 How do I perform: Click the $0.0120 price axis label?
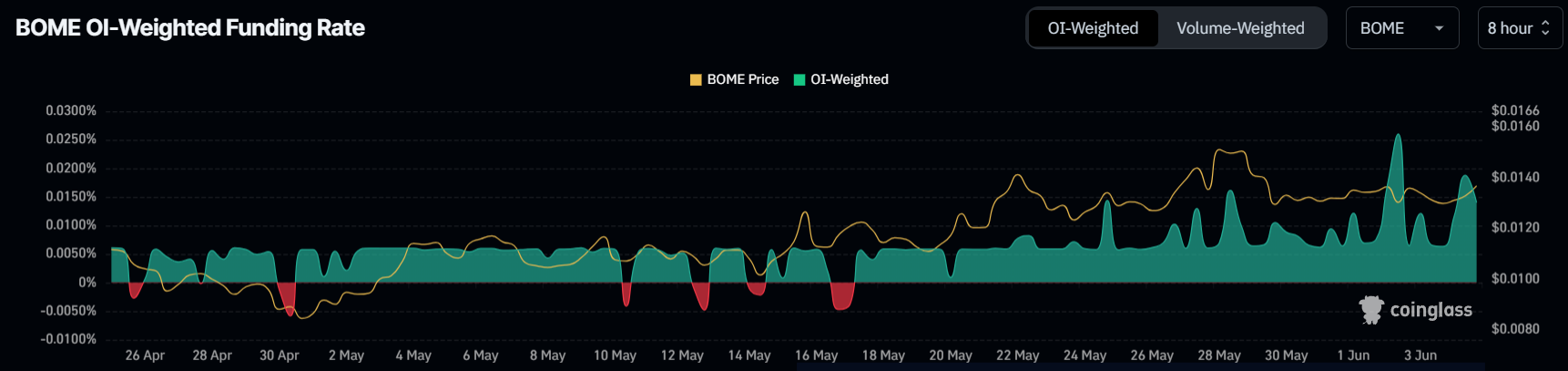click(1515, 227)
